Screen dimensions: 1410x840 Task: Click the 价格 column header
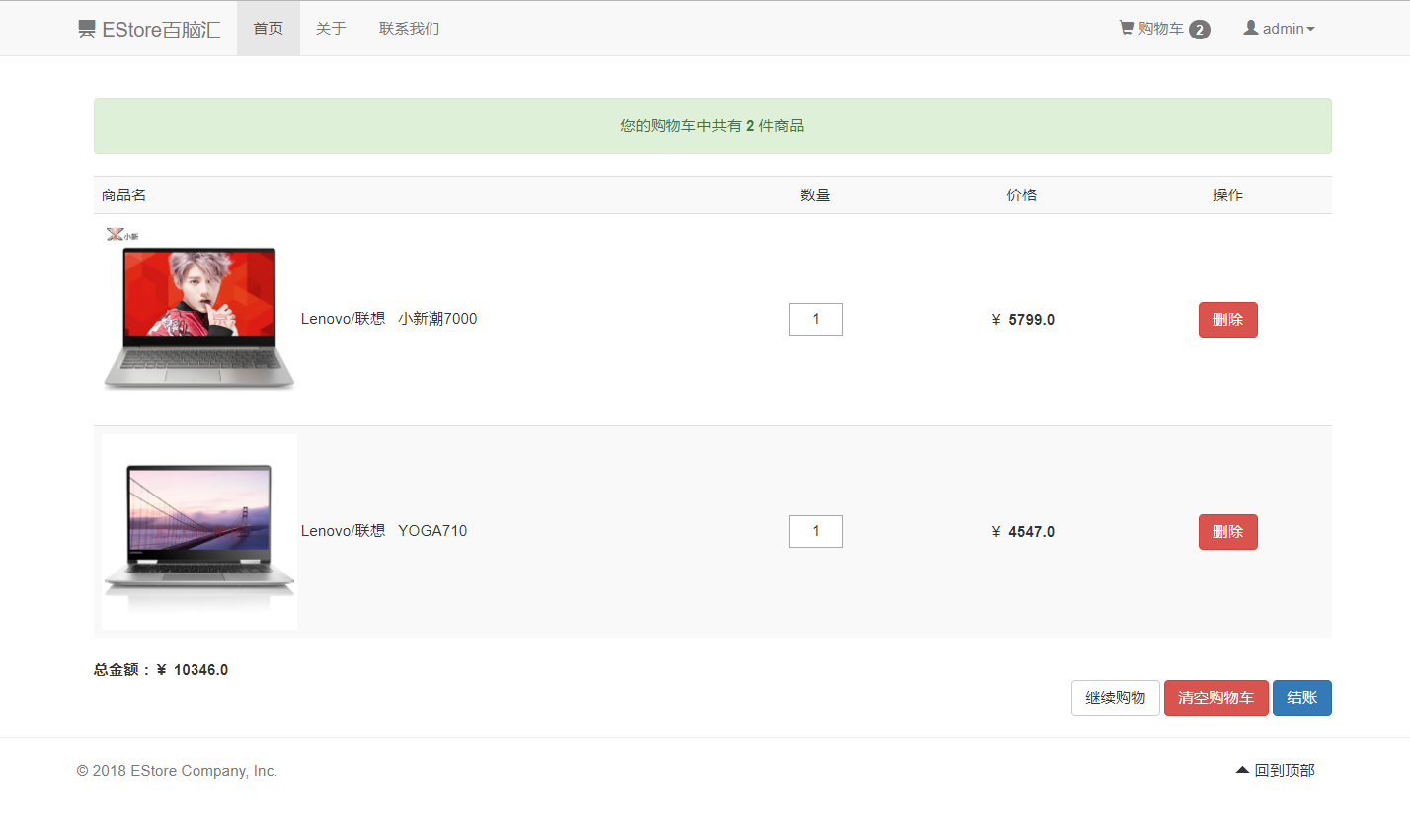(1022, 195)
